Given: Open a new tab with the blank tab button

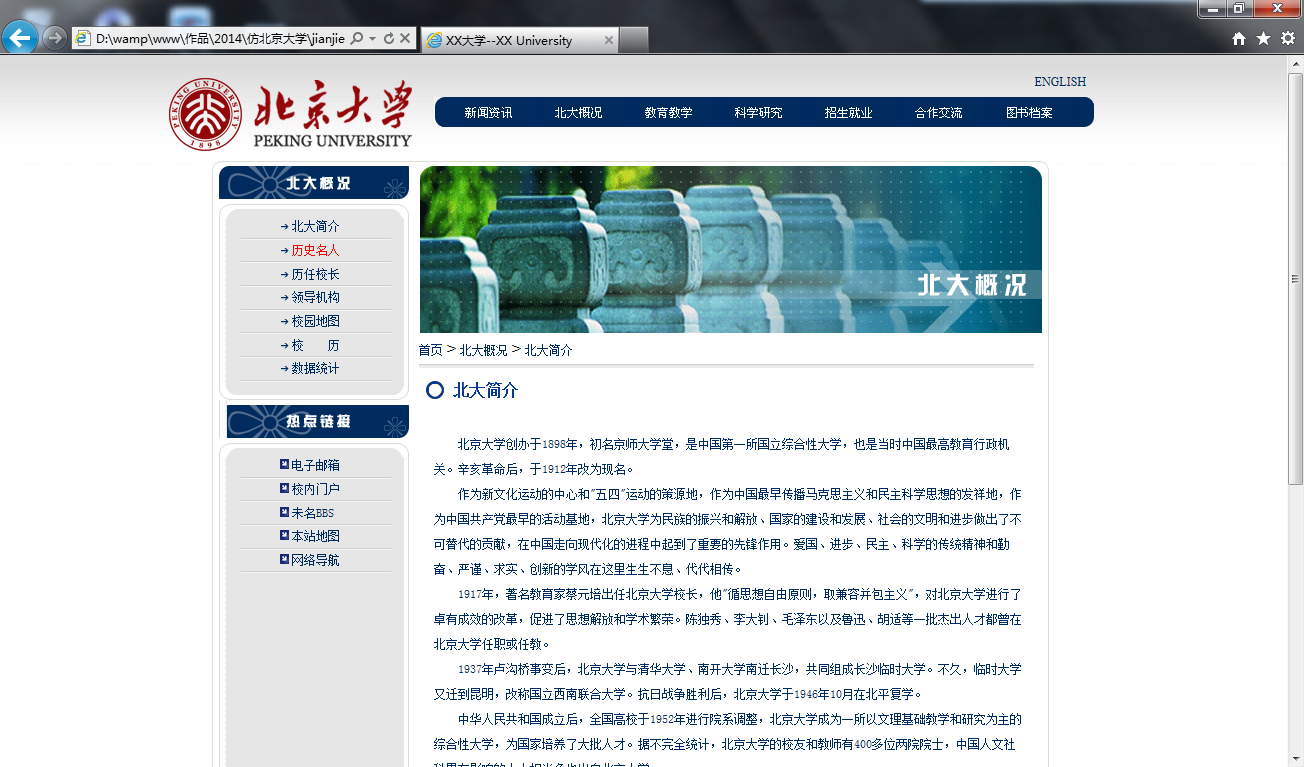Looking at the screenshot, I should click(634, 41).
